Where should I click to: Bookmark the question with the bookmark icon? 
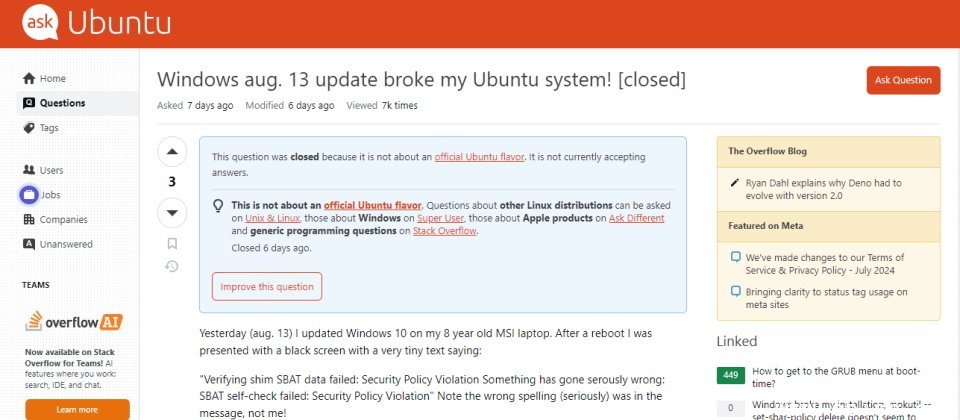point(172,244)
